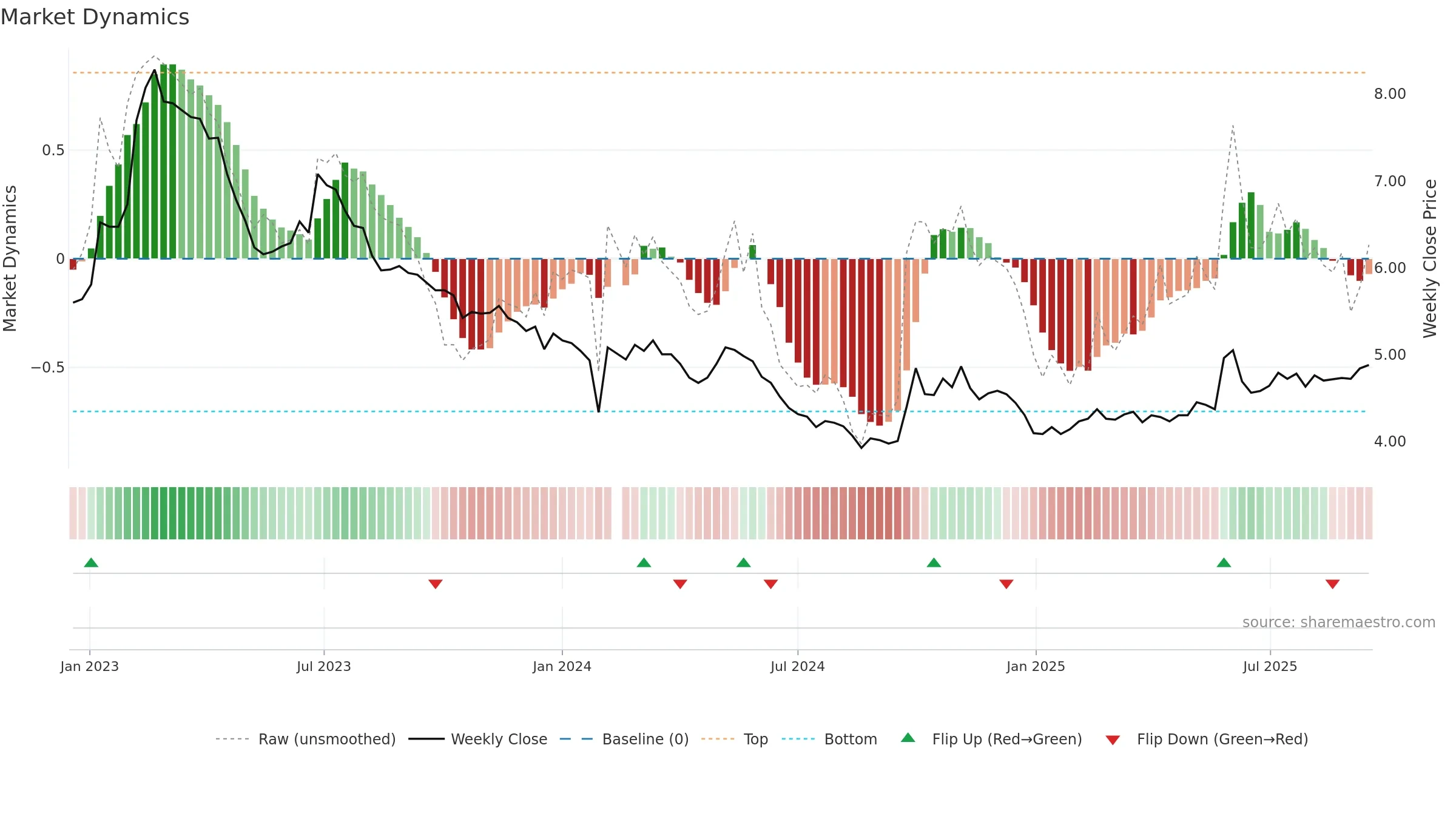Click the green flip-up marker at Jan 2023
Viewport: 1456px width, 819px height.
(91, 562)
